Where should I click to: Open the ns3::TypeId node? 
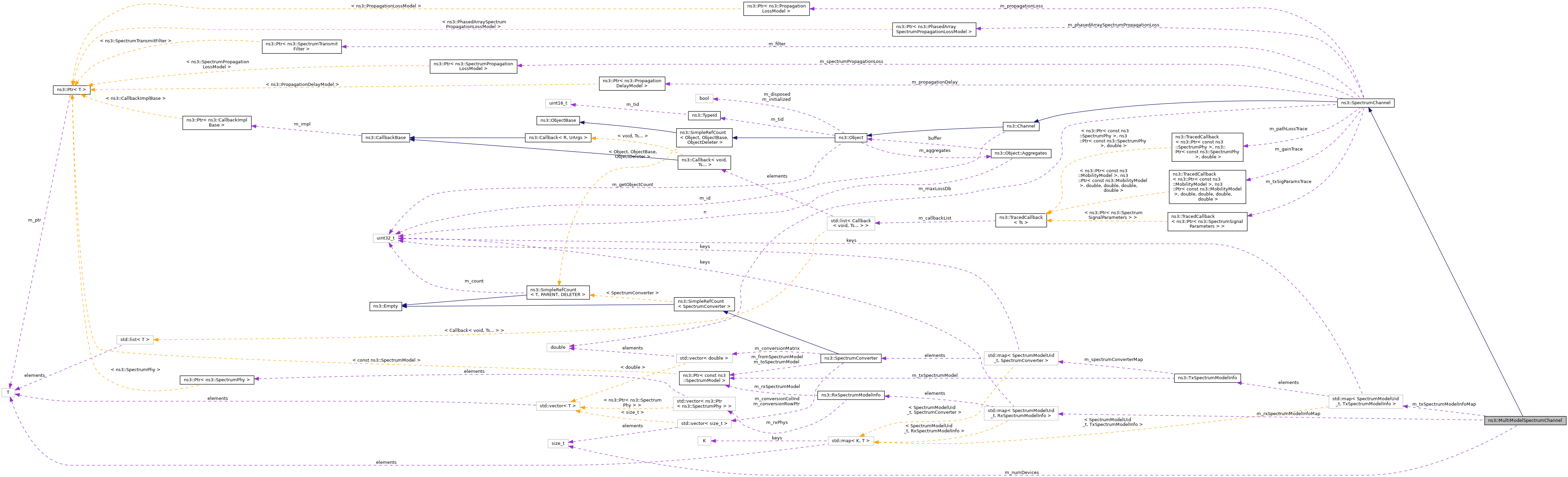[705, 115]
